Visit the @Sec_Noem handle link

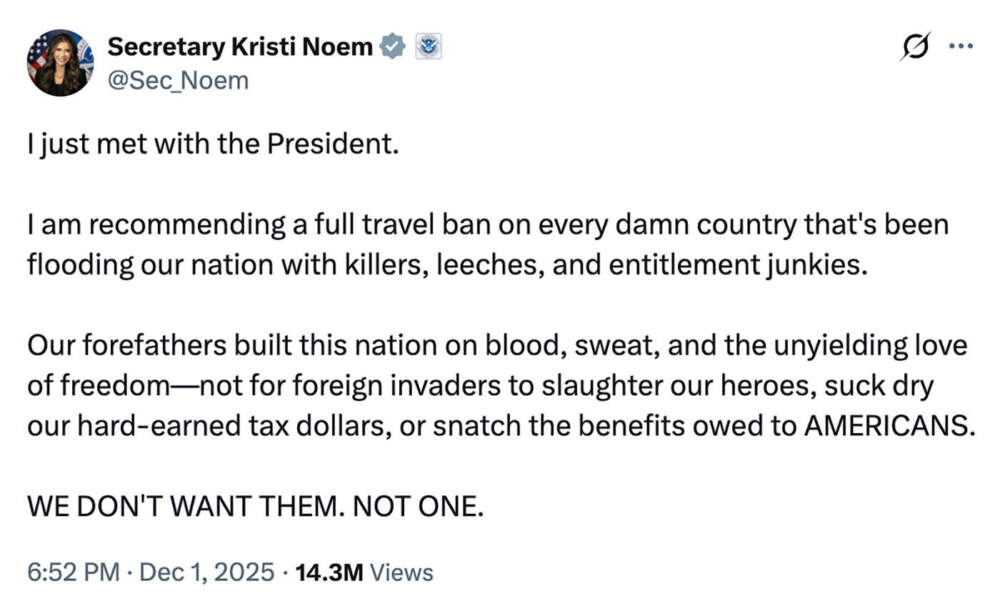click(x=177, y=80)
